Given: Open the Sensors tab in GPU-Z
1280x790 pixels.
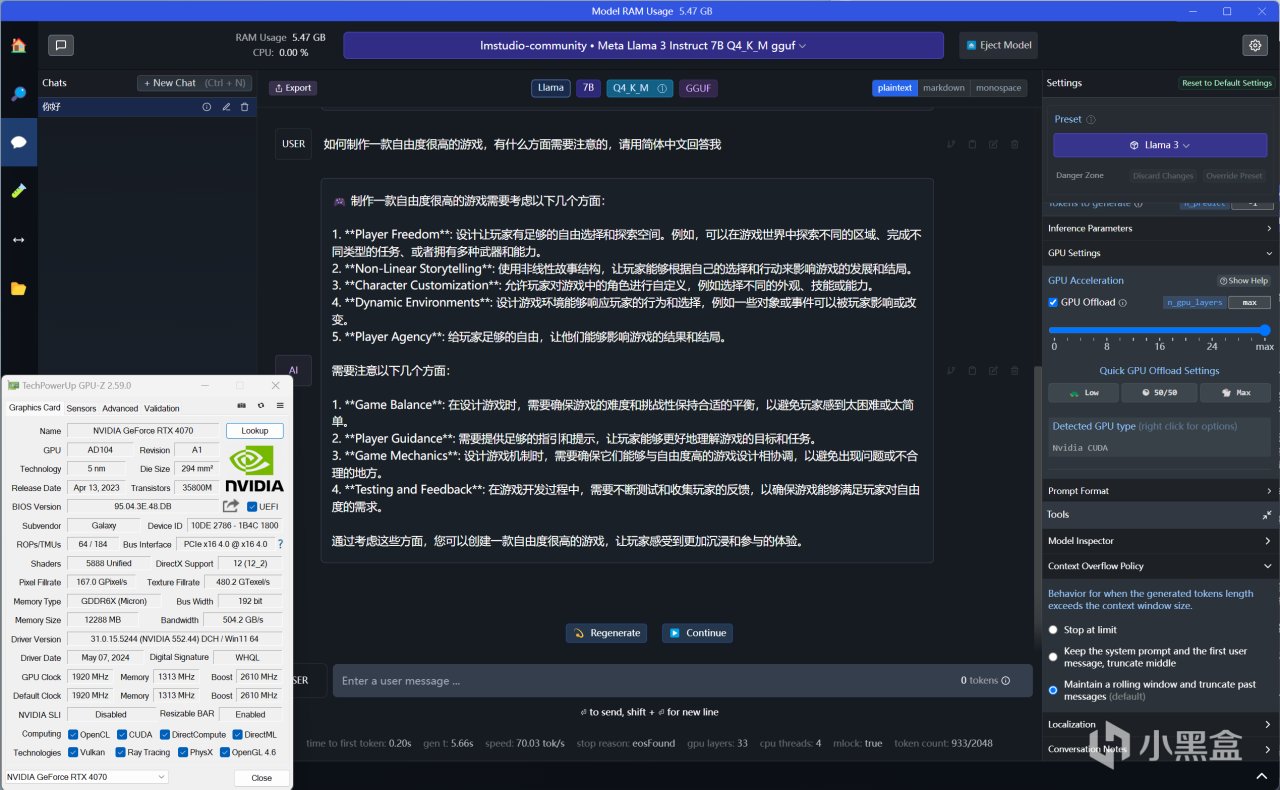Looking at the screenshot, I should point(81,407).
